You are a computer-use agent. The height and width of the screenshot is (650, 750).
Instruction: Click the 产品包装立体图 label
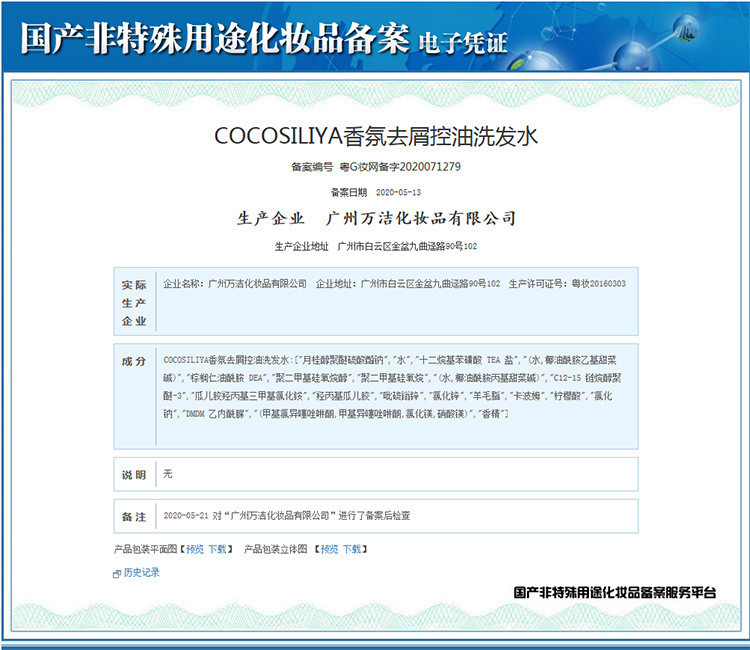pyautogui.click(x=276, y=549)
